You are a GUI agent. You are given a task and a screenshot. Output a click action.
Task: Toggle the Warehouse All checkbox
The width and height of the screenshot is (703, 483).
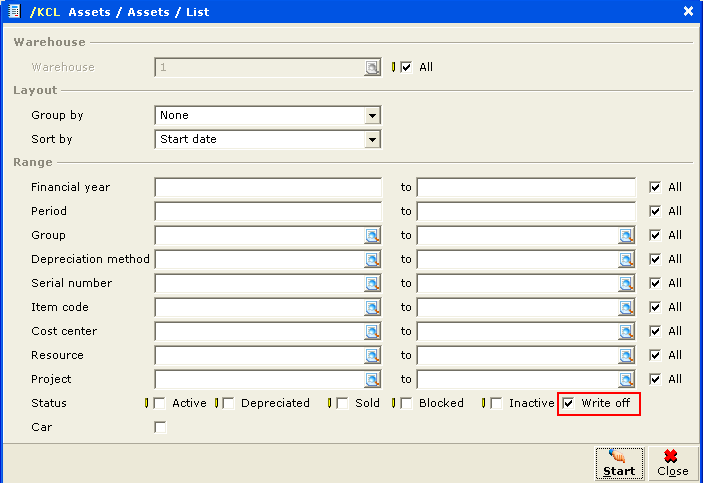point(406,68)
